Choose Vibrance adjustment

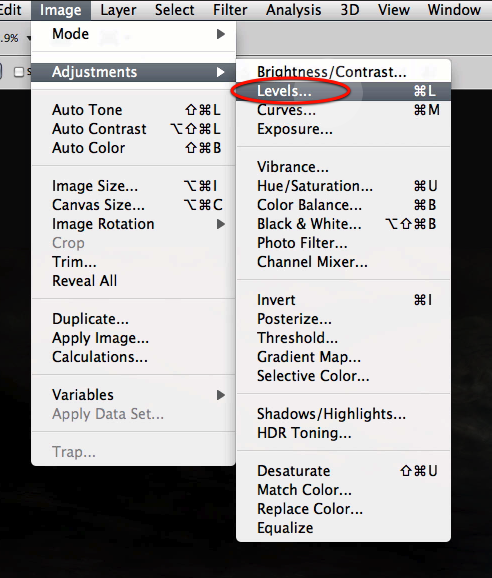(343, 167)
